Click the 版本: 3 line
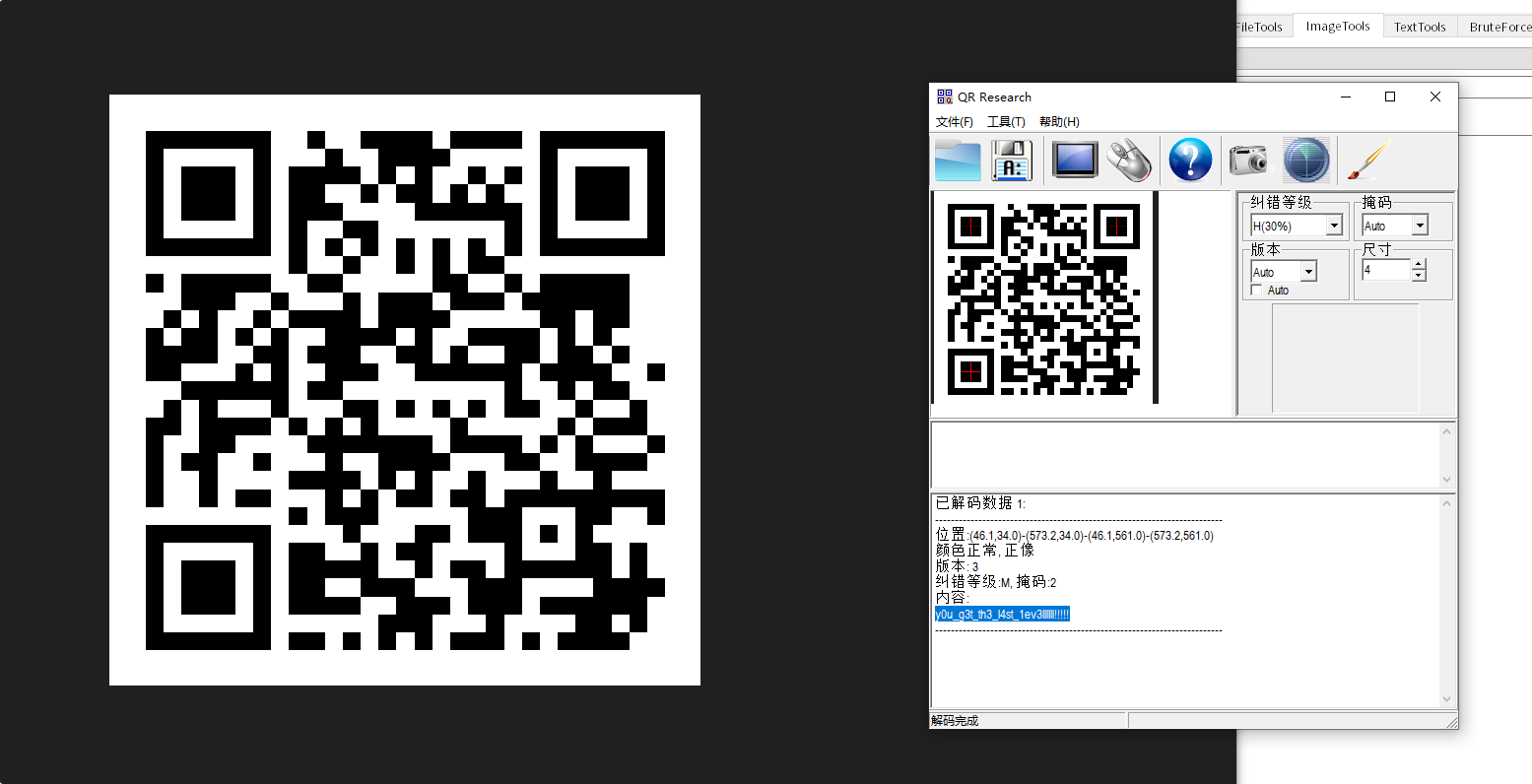The image size is (1532, 784). pos(957,566)
